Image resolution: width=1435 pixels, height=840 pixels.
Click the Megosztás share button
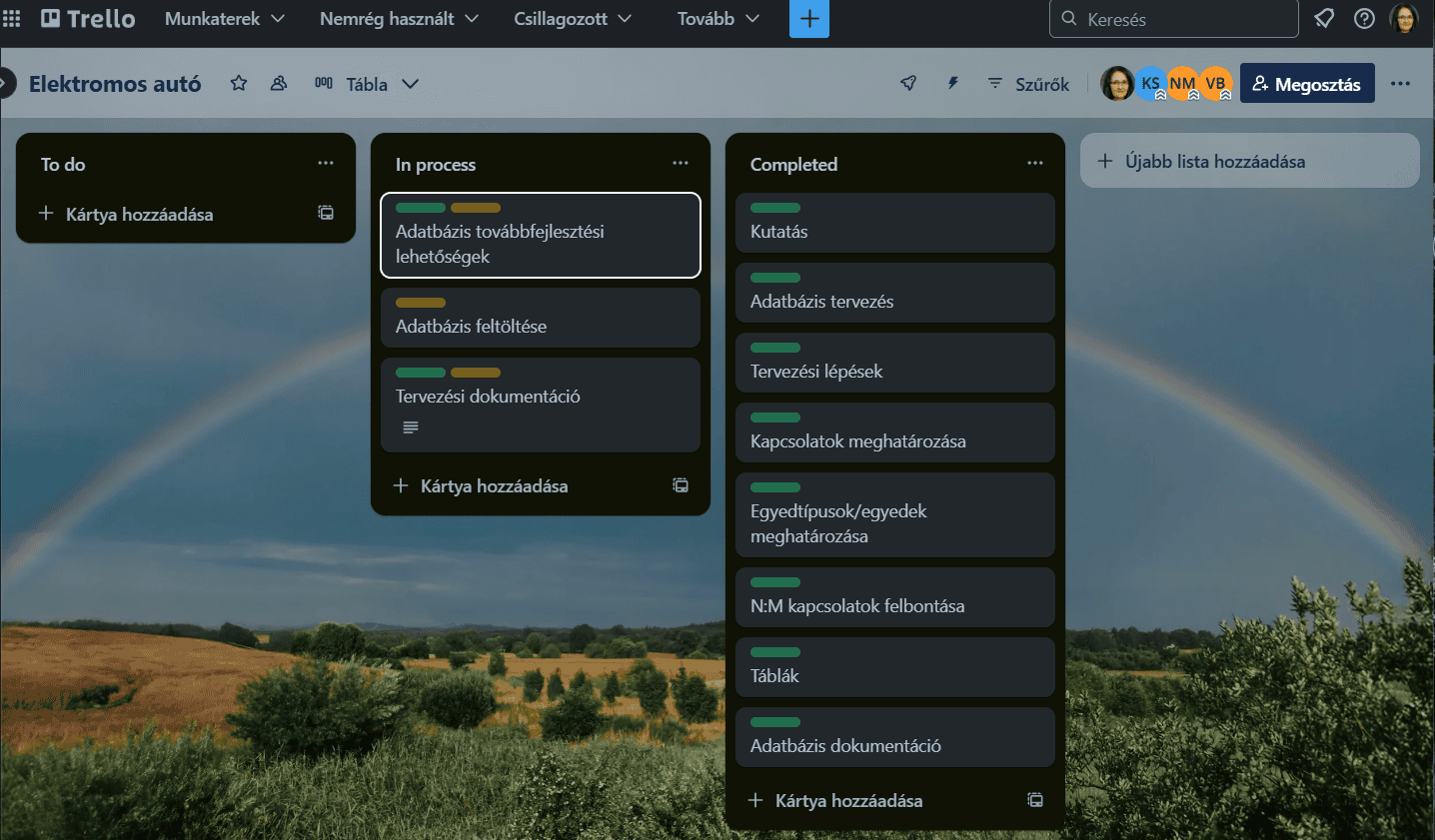pos(1307,83)
